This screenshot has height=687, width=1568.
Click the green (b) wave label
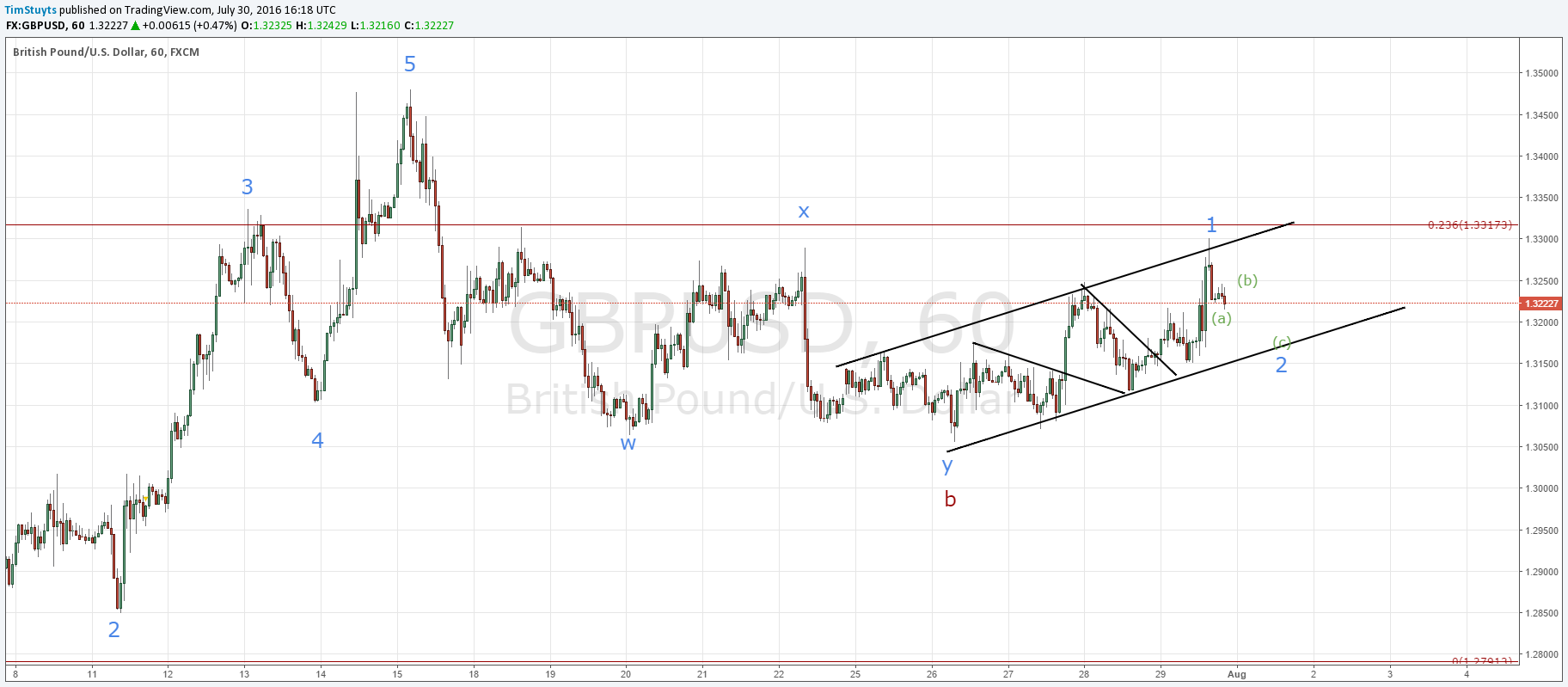[x=1247, y=280]
